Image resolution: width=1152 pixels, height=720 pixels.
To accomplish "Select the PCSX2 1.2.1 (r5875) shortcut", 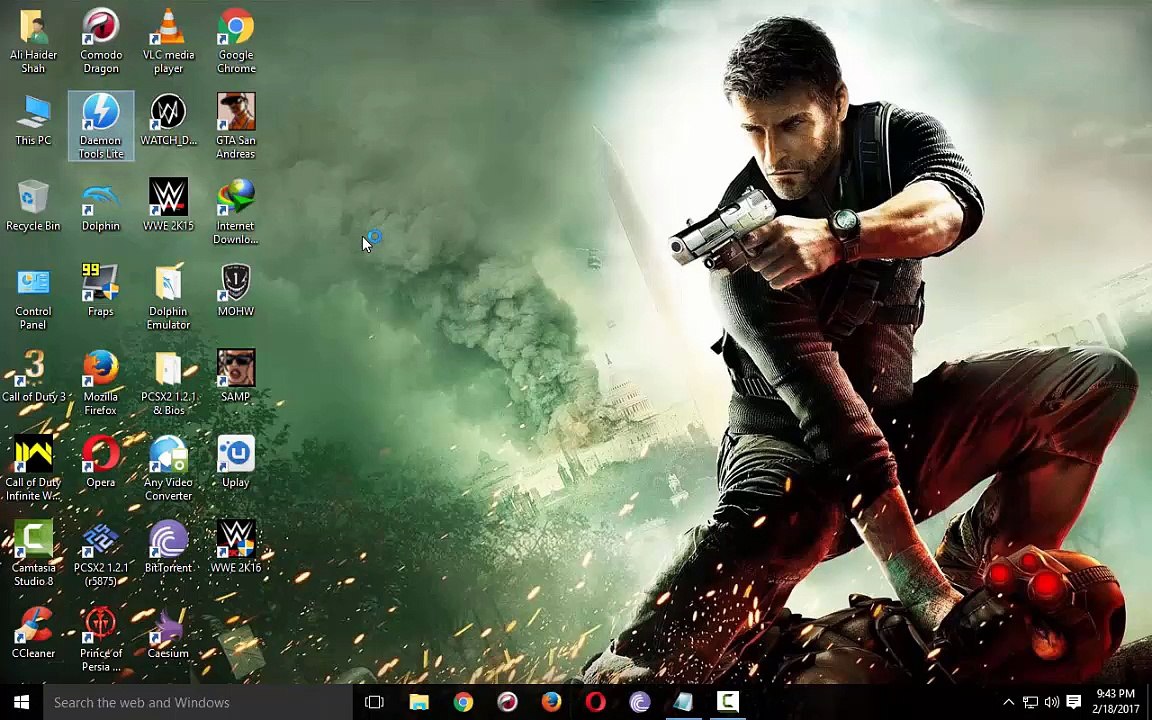I will [101, 554].
